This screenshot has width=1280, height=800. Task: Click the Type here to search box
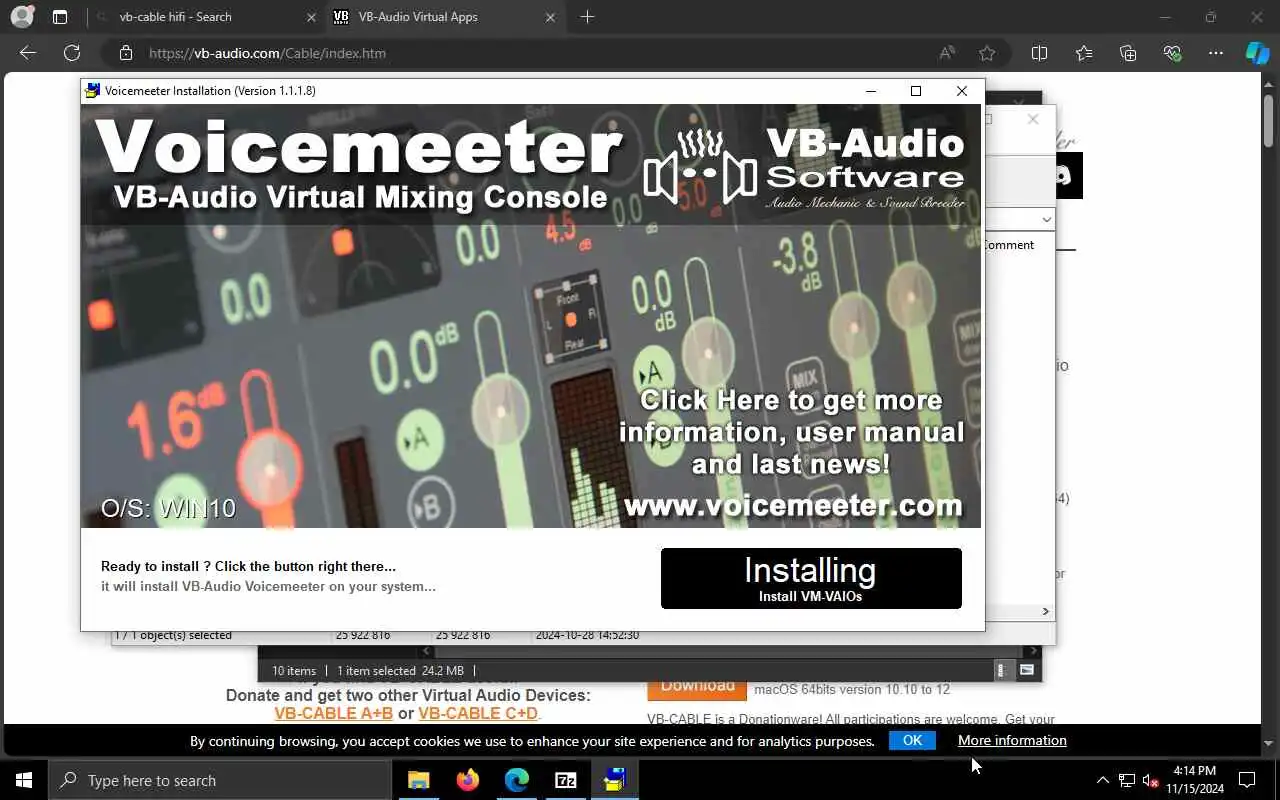click(220, 780)
